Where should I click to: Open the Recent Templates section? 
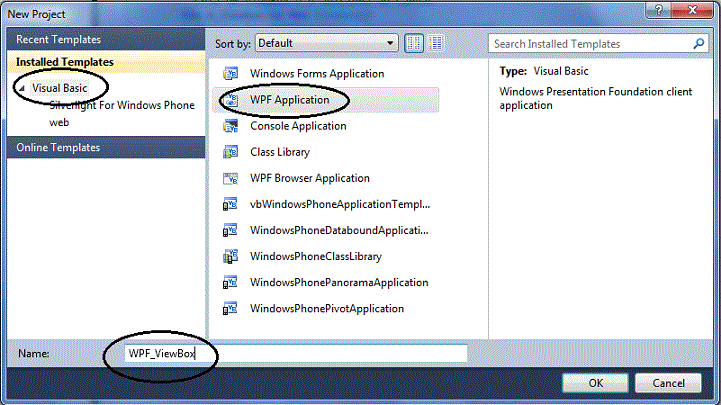(x=106, y=40)
